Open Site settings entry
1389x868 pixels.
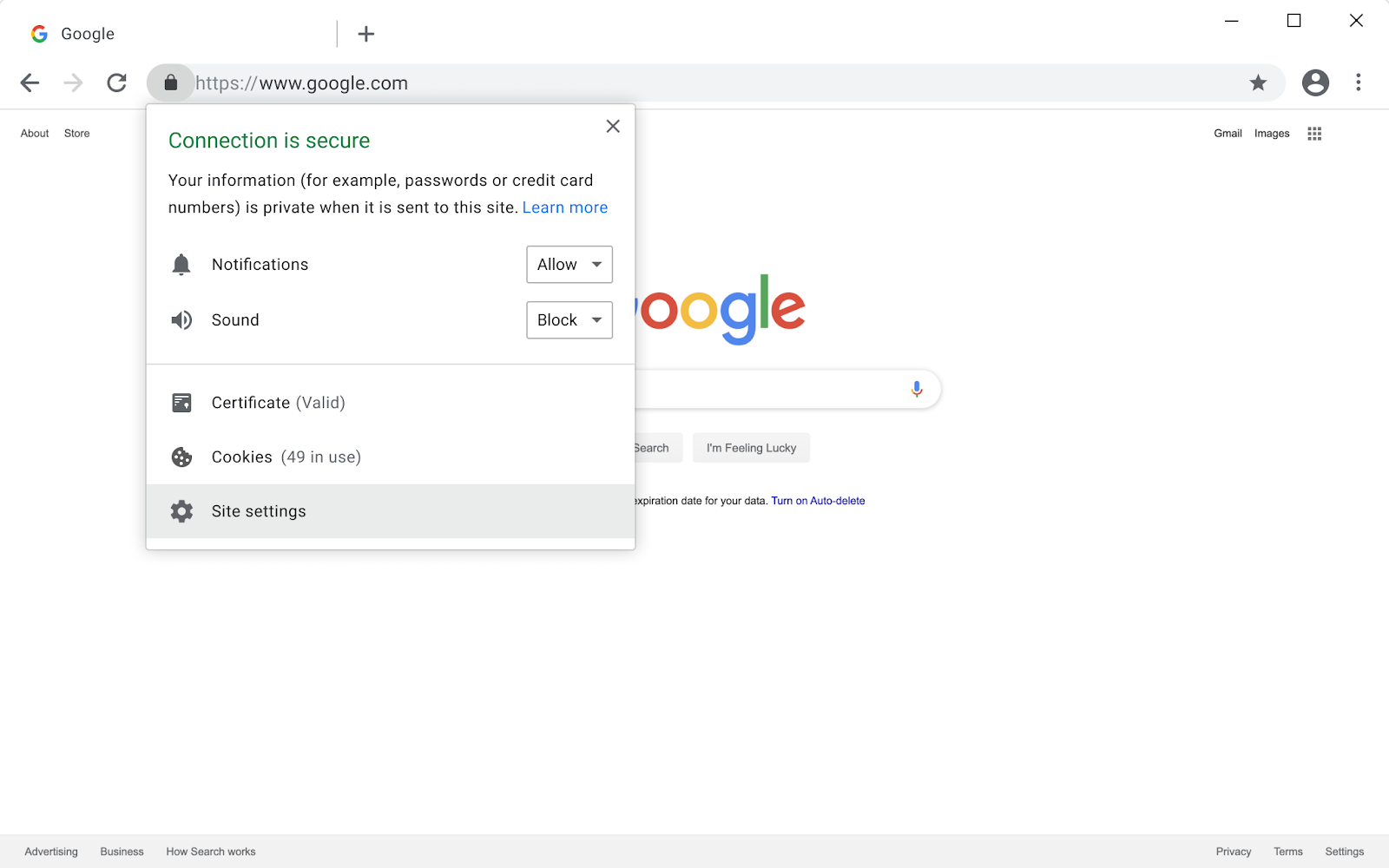click(x=391, y=511)
